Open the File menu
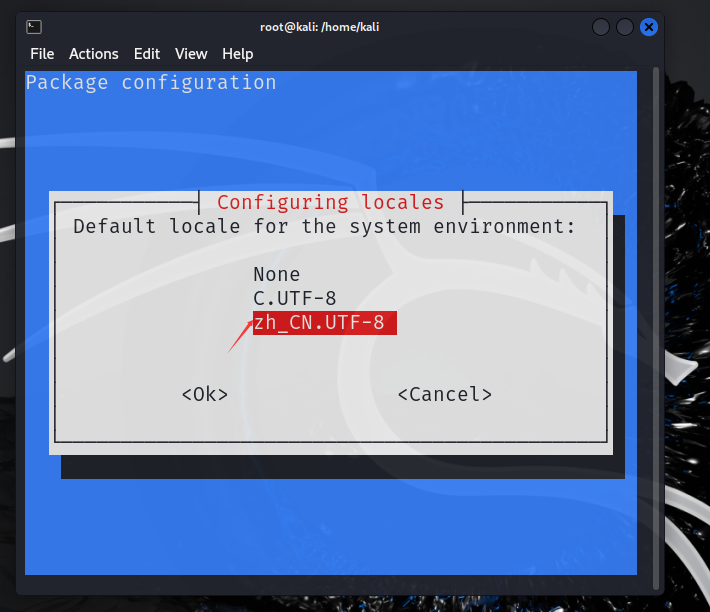 (42, 54)
